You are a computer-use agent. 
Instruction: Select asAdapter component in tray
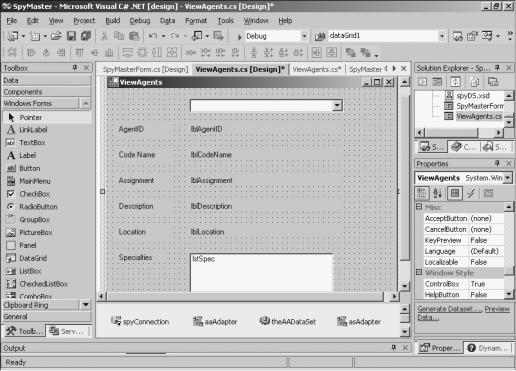point(359,321)
